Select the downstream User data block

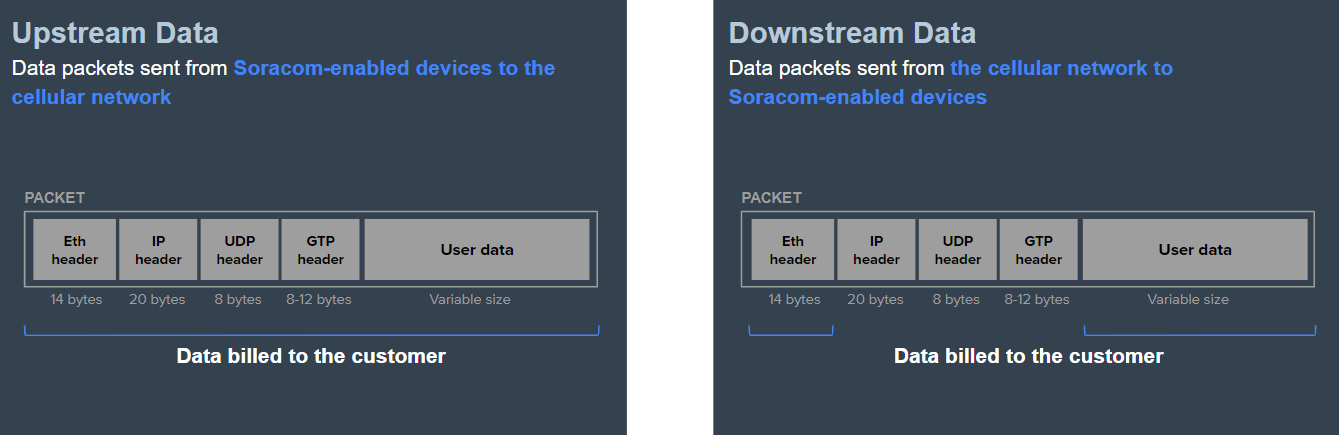click(1195, 250)
